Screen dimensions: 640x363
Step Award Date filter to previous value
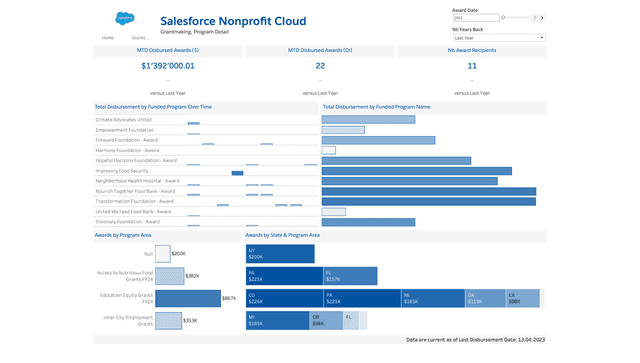[534, 18]
